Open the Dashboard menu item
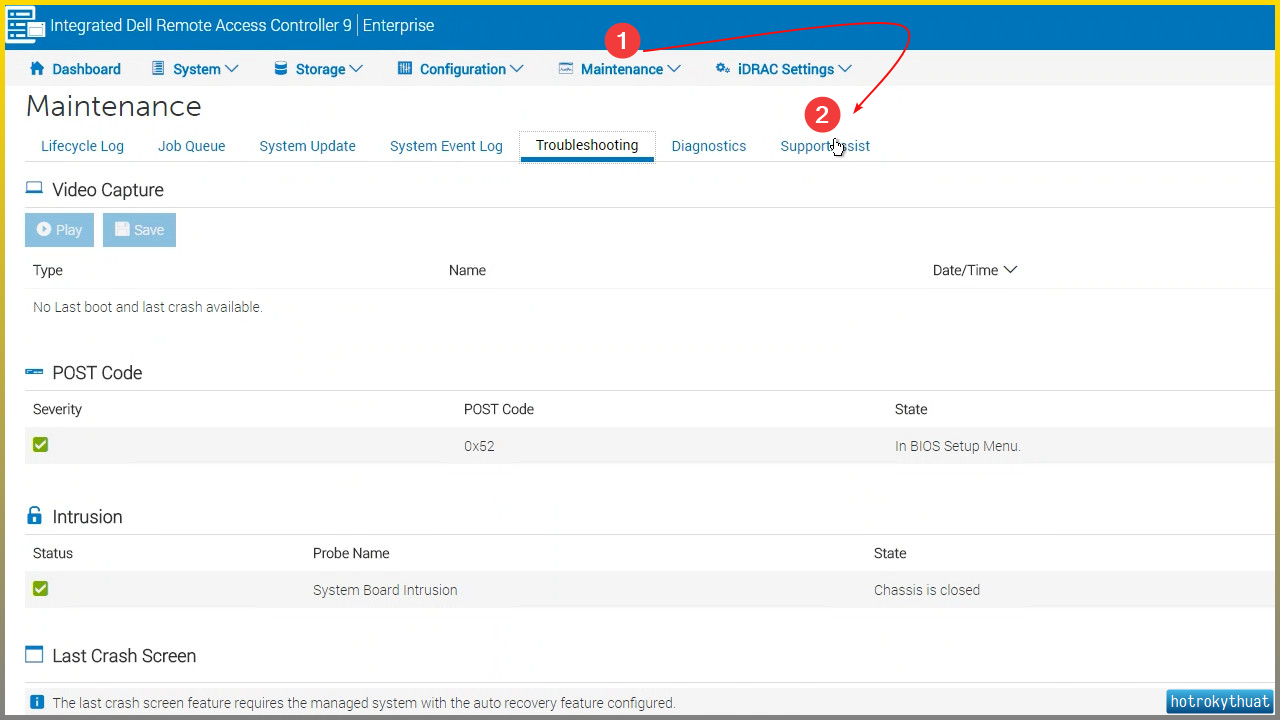The height and width of the screenshot is (720, 1280). pyautogui.click(x=75, y=69)
